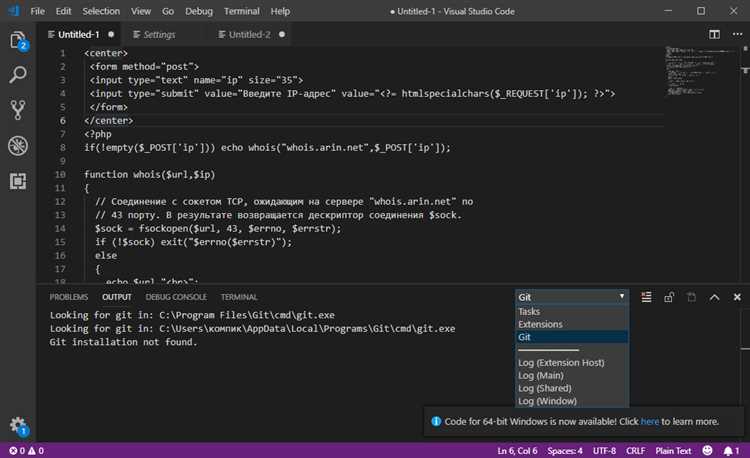Open the Search view icon
The height and width of the screenshot is (458, 750).
pos(17,75)
